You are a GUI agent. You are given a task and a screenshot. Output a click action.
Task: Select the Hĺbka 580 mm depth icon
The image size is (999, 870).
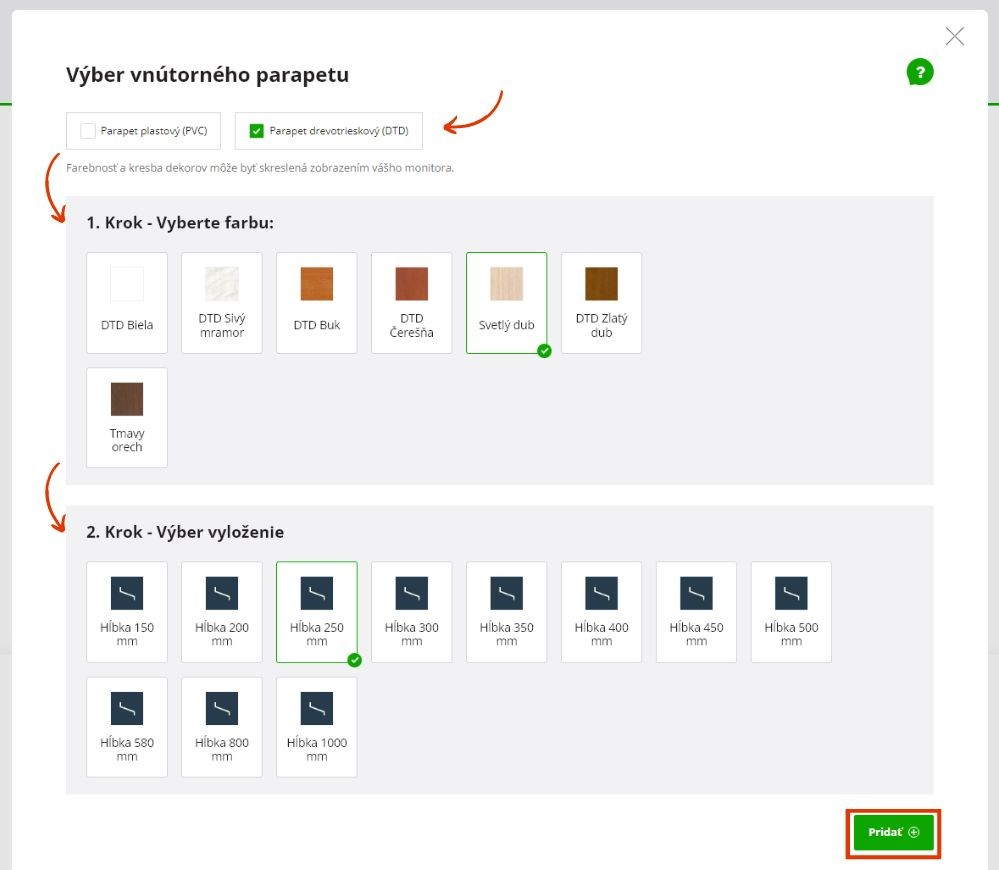click(x=127, y=709)
